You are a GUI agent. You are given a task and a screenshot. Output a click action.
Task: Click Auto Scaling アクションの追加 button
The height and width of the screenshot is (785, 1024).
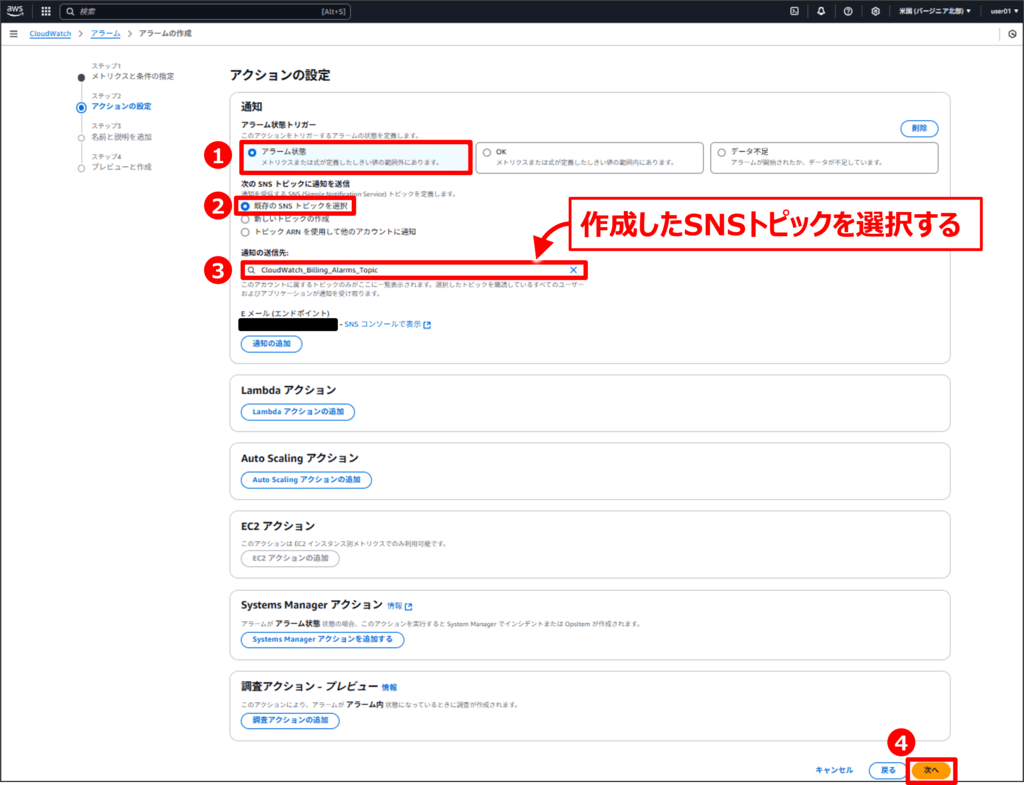point(306,480)
